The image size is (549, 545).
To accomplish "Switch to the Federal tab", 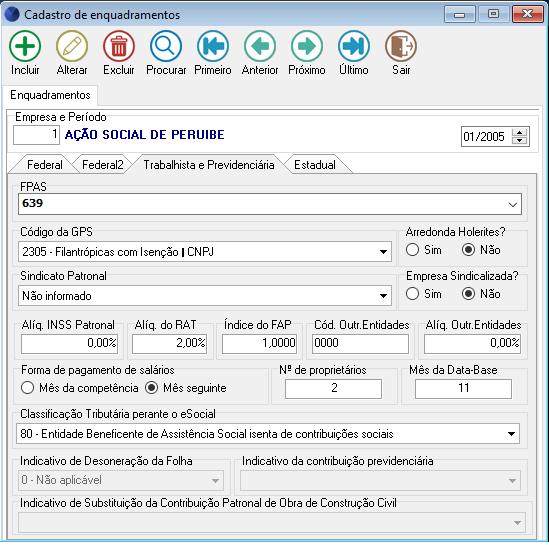I will [x=45, y=165].
